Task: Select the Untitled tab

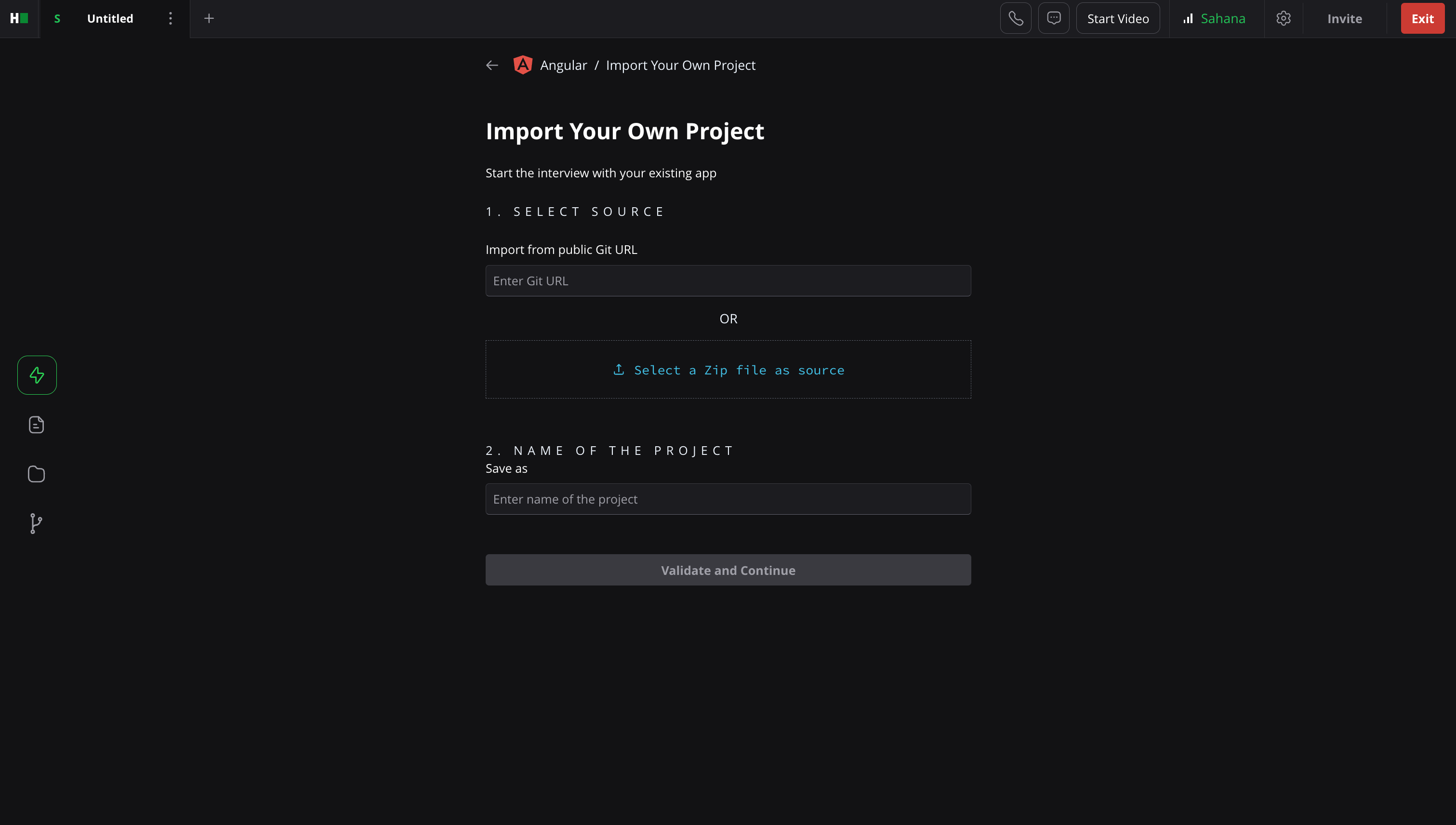Action: tap(110, 18)
